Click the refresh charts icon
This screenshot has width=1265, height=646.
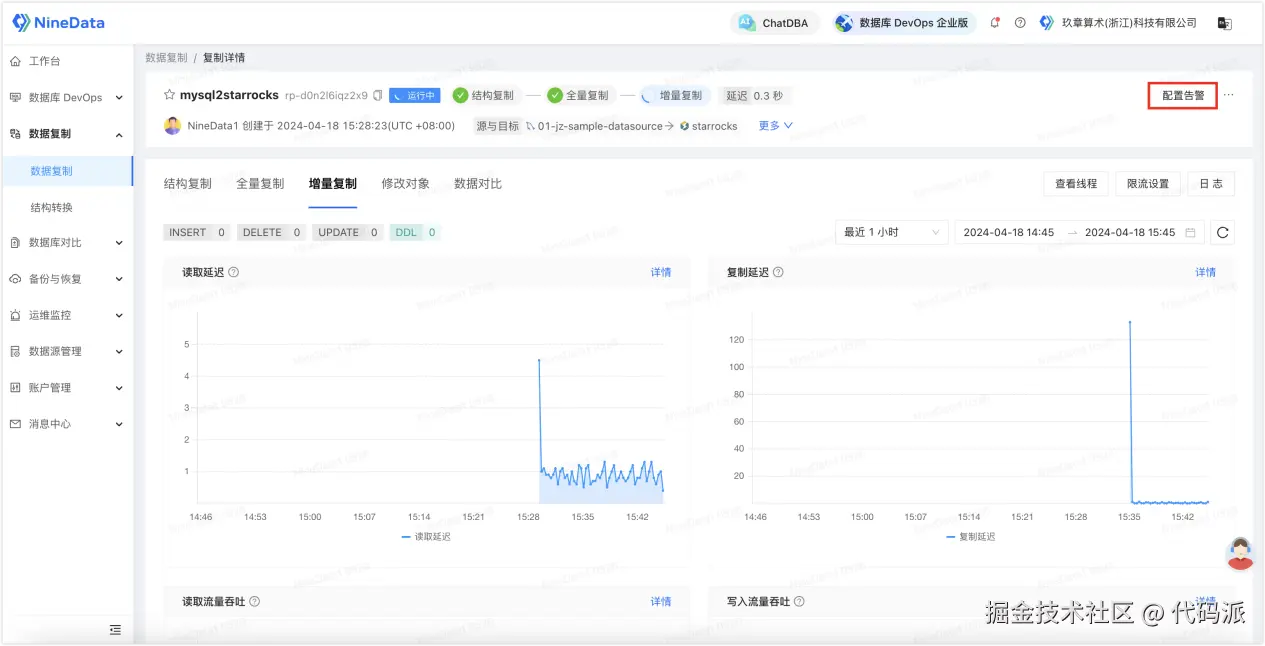pos(1222,233)
